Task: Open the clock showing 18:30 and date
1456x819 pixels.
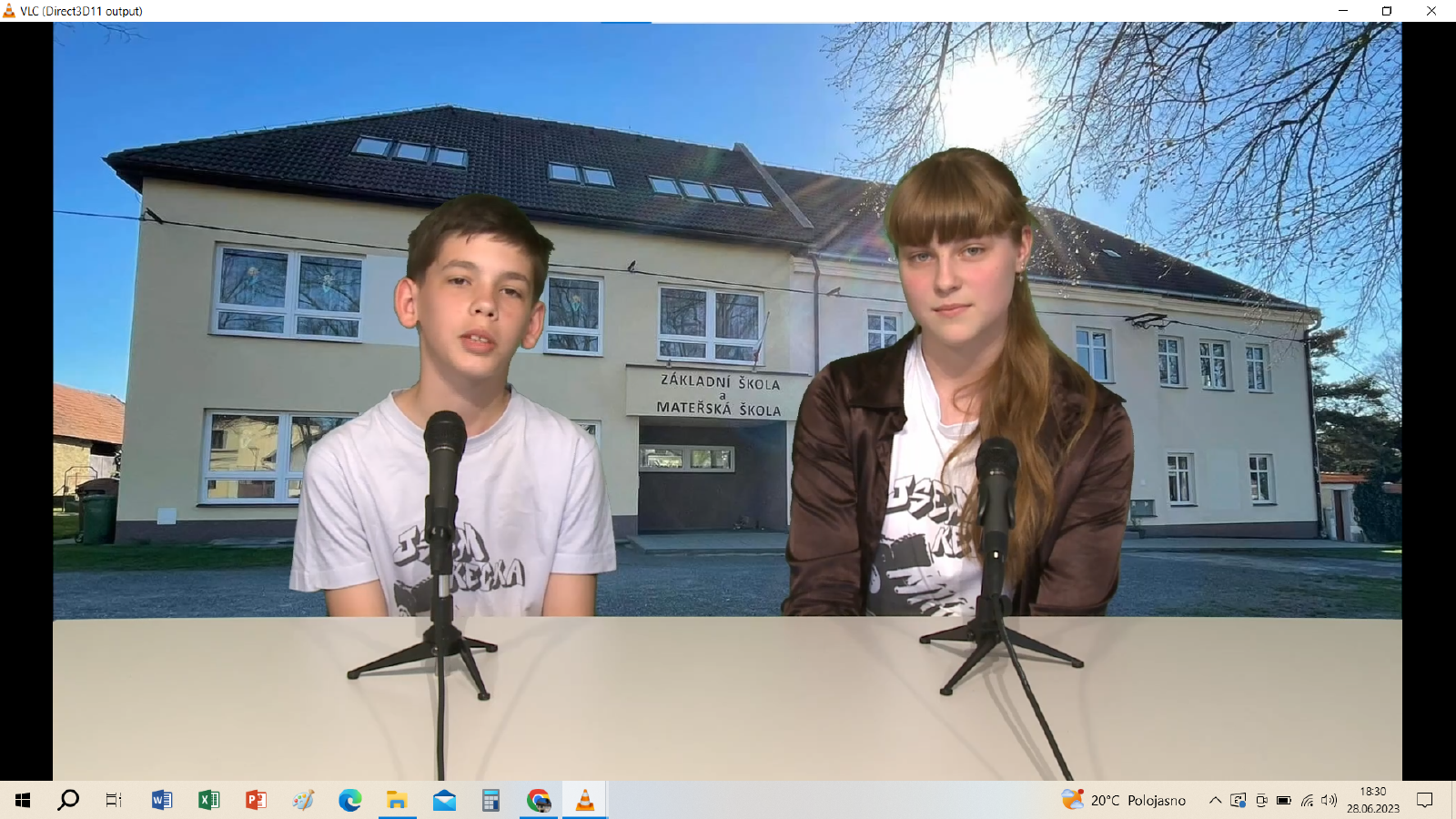Action: [1373, 800]
